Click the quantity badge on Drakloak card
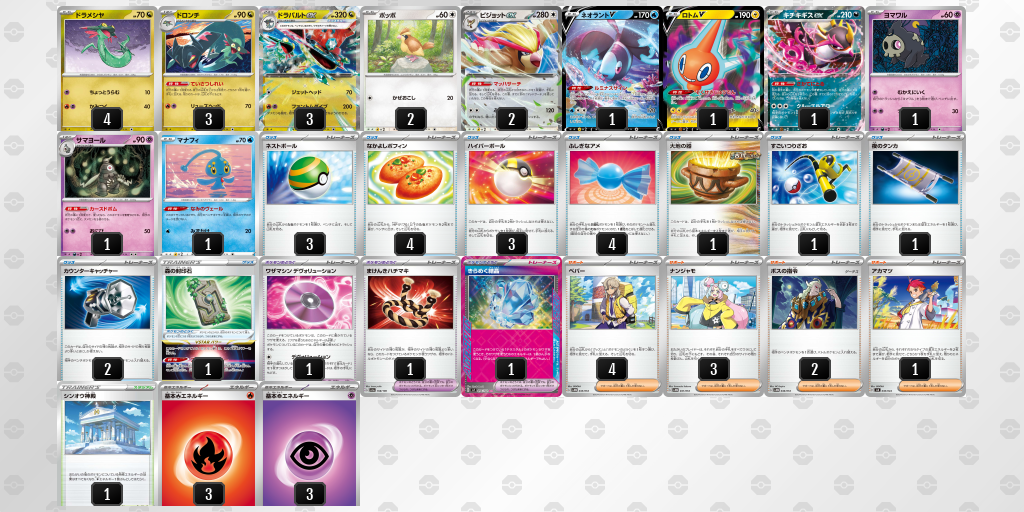1024x512 pixels. tap(208, 119)
